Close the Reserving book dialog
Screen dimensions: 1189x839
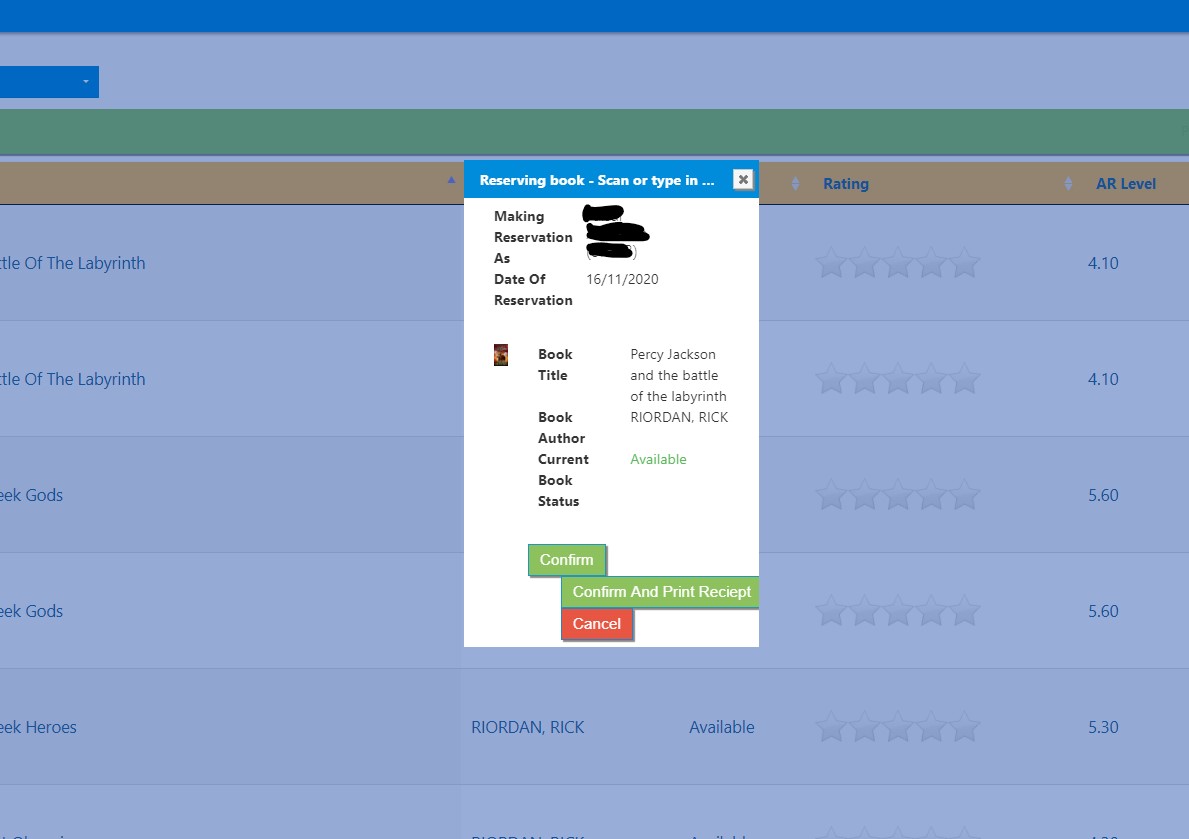click(743, 180)
